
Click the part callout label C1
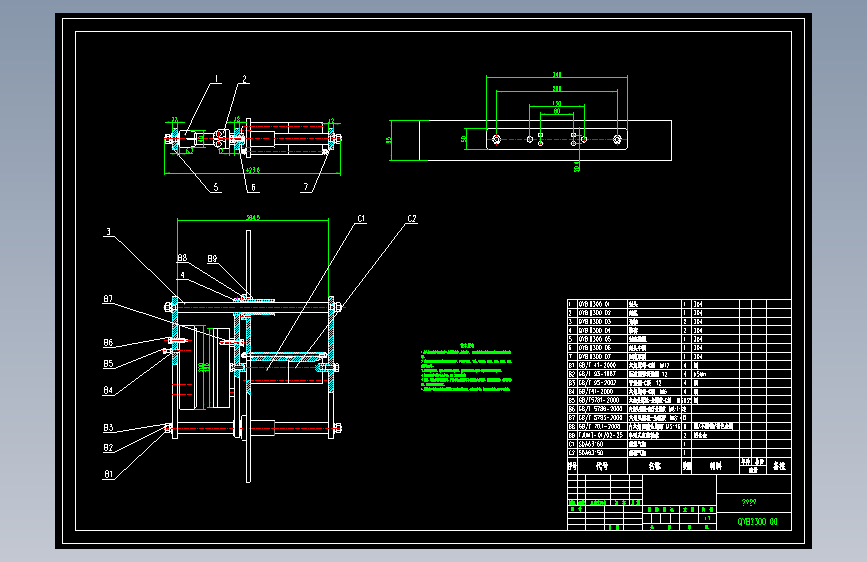pos(361,218)
